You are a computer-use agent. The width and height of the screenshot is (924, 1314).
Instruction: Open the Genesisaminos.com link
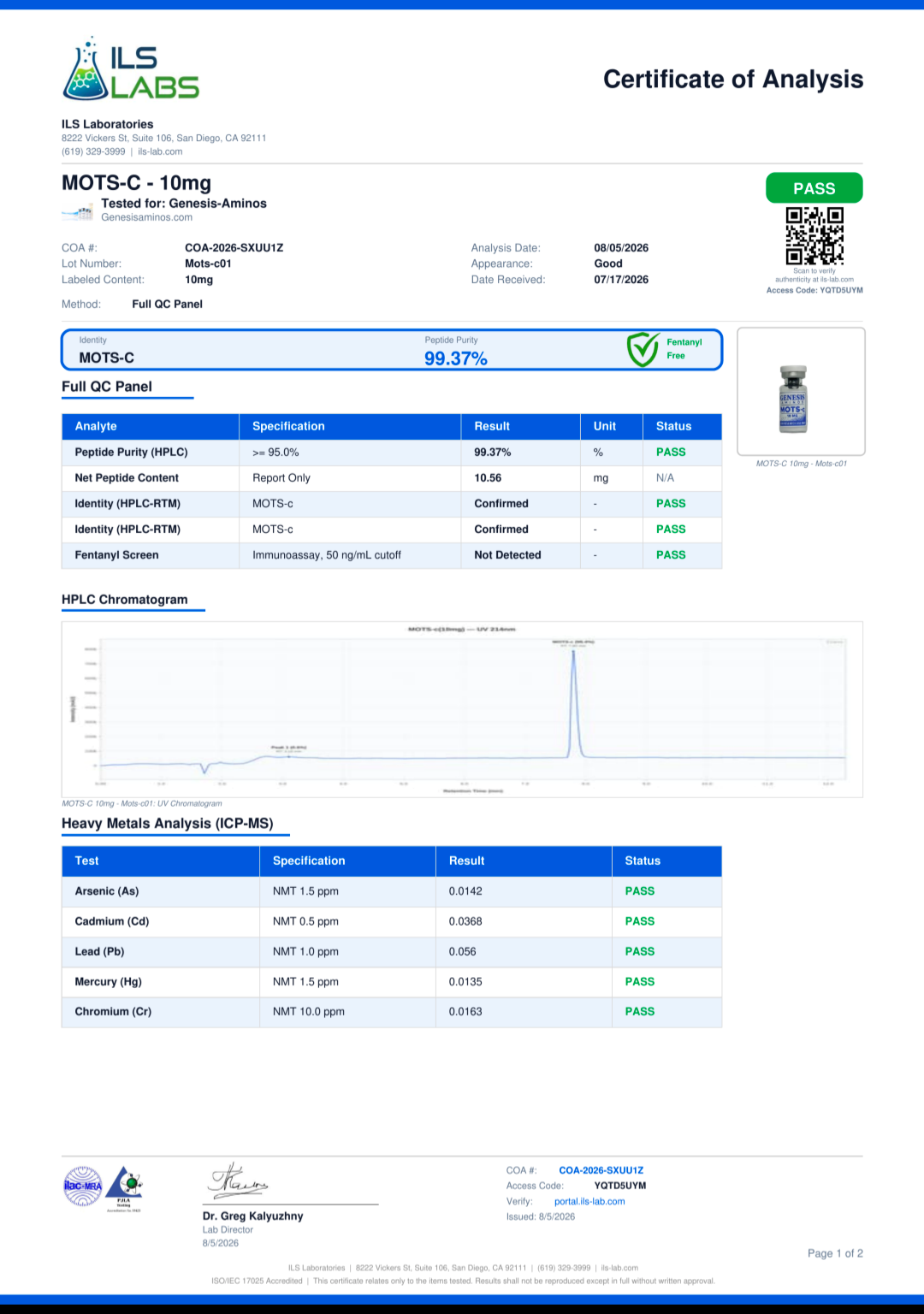(147, 217)
